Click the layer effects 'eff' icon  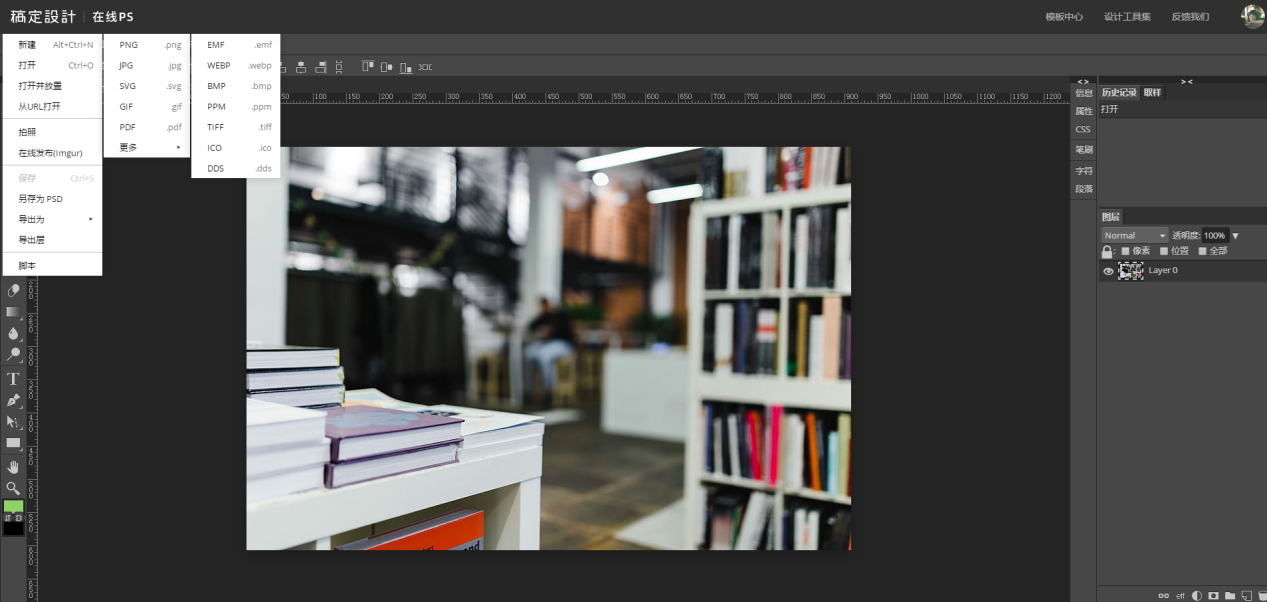1181,595
